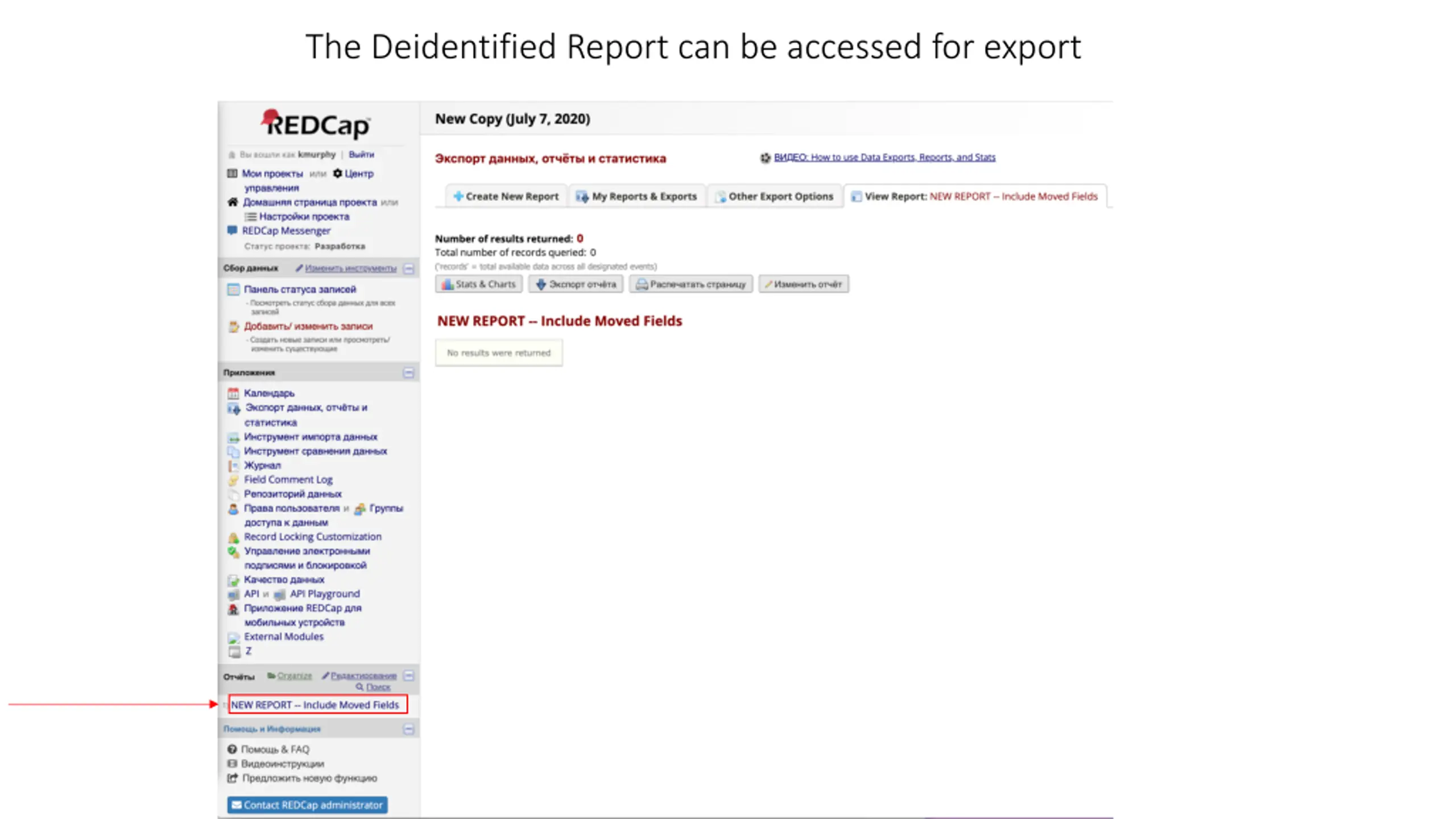Screen dimensions: 1456x819
Task: Open Помощь & FAQ link
Action: tap(275, 750)
